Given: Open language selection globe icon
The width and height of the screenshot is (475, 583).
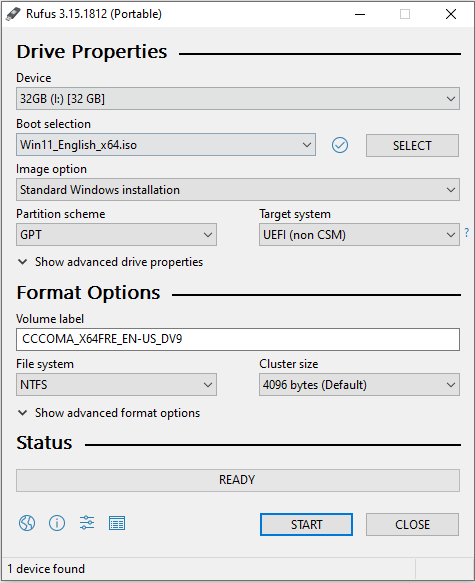Looking at the screenshot, I should [27, 523].
